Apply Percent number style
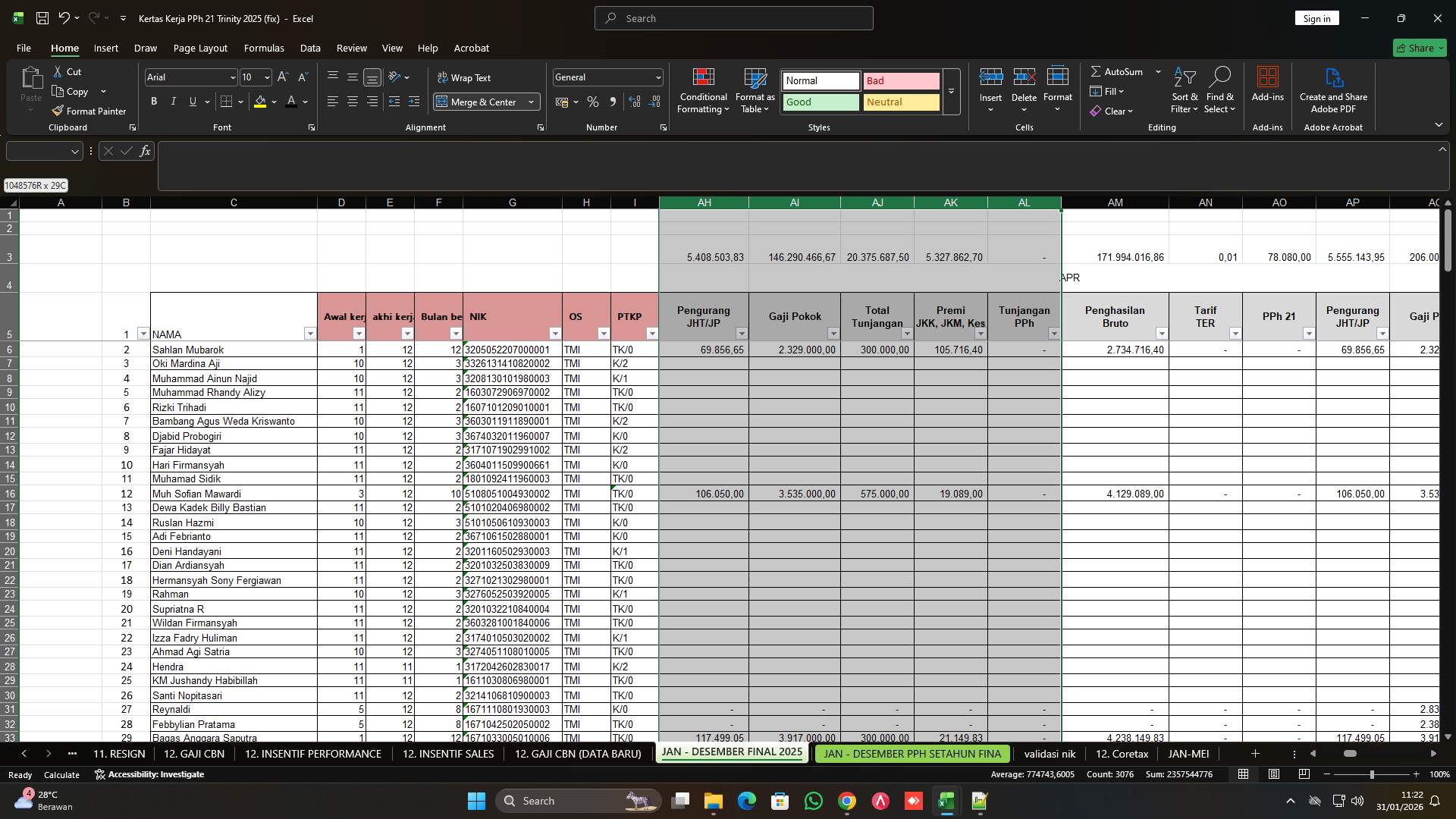This screenshot has width=1456, height=819. [x=593, y=102]
